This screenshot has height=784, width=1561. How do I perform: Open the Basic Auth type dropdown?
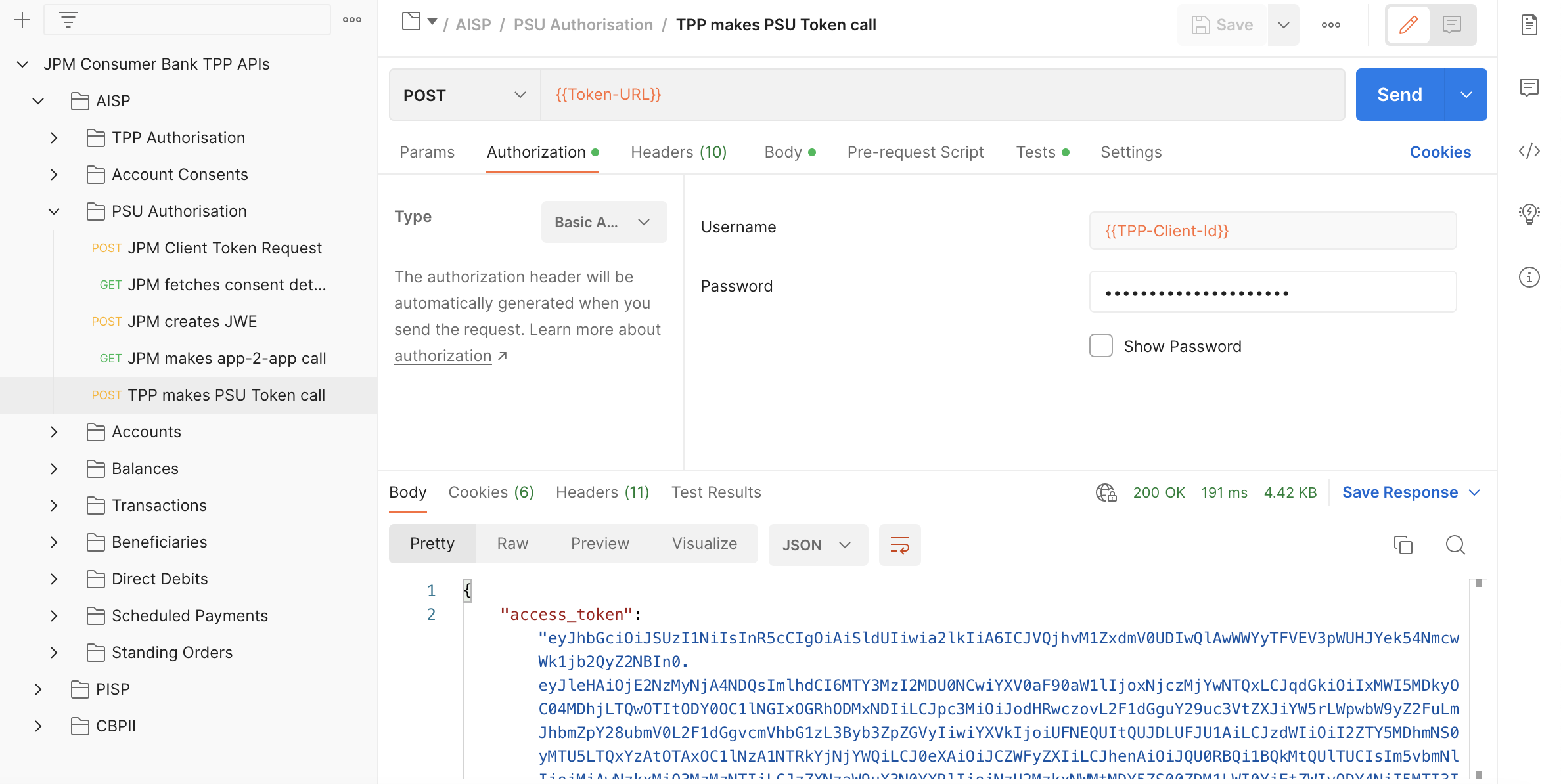pos(604,222)
